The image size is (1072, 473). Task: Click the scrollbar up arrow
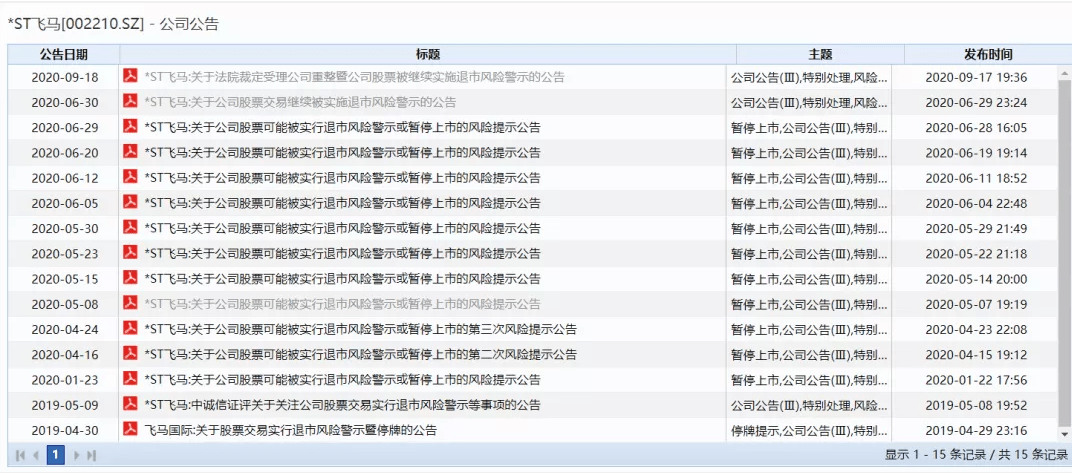1064,72
